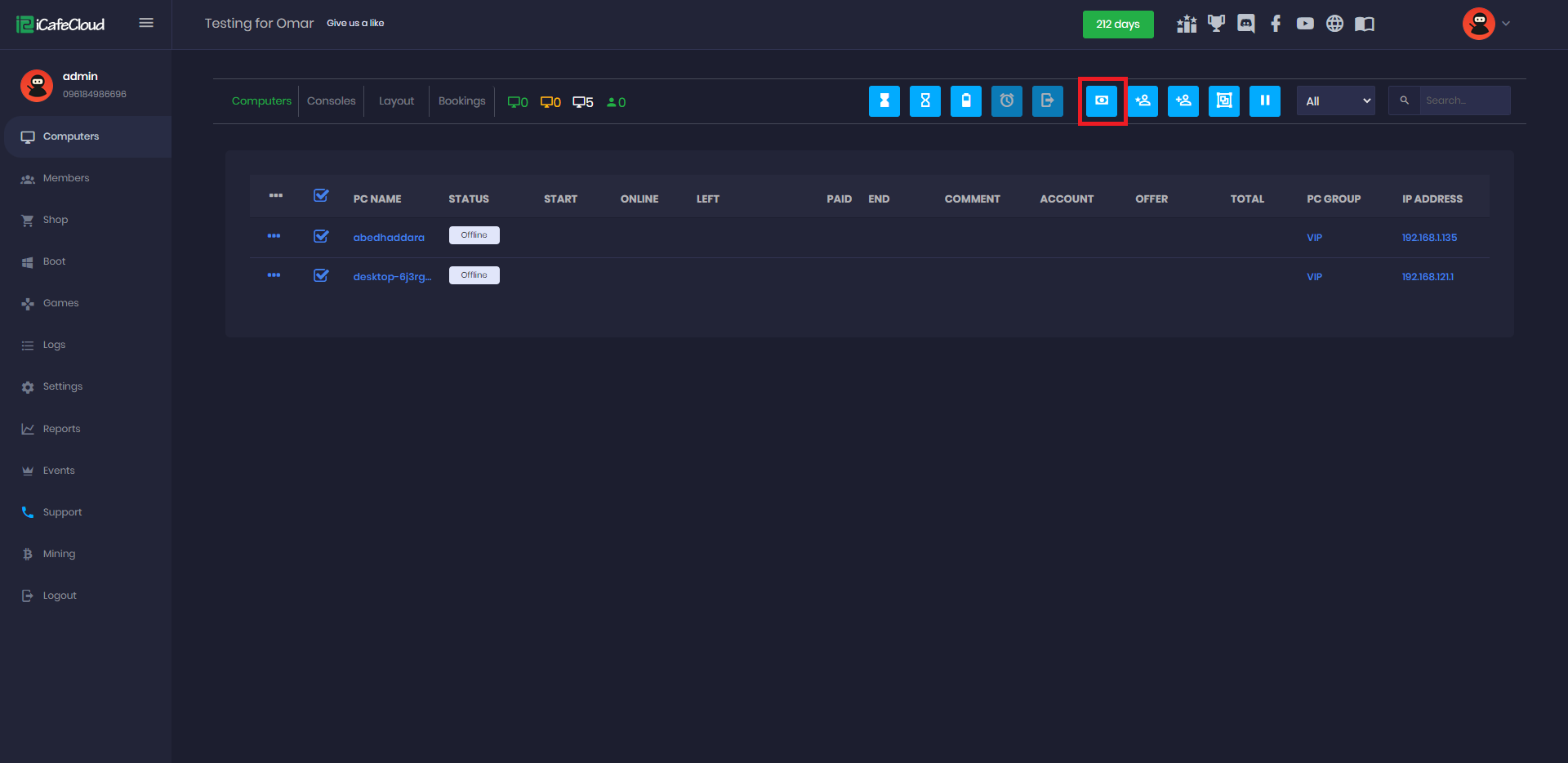Expand the row options menu for abedhaddara

[x=274, y=236]
